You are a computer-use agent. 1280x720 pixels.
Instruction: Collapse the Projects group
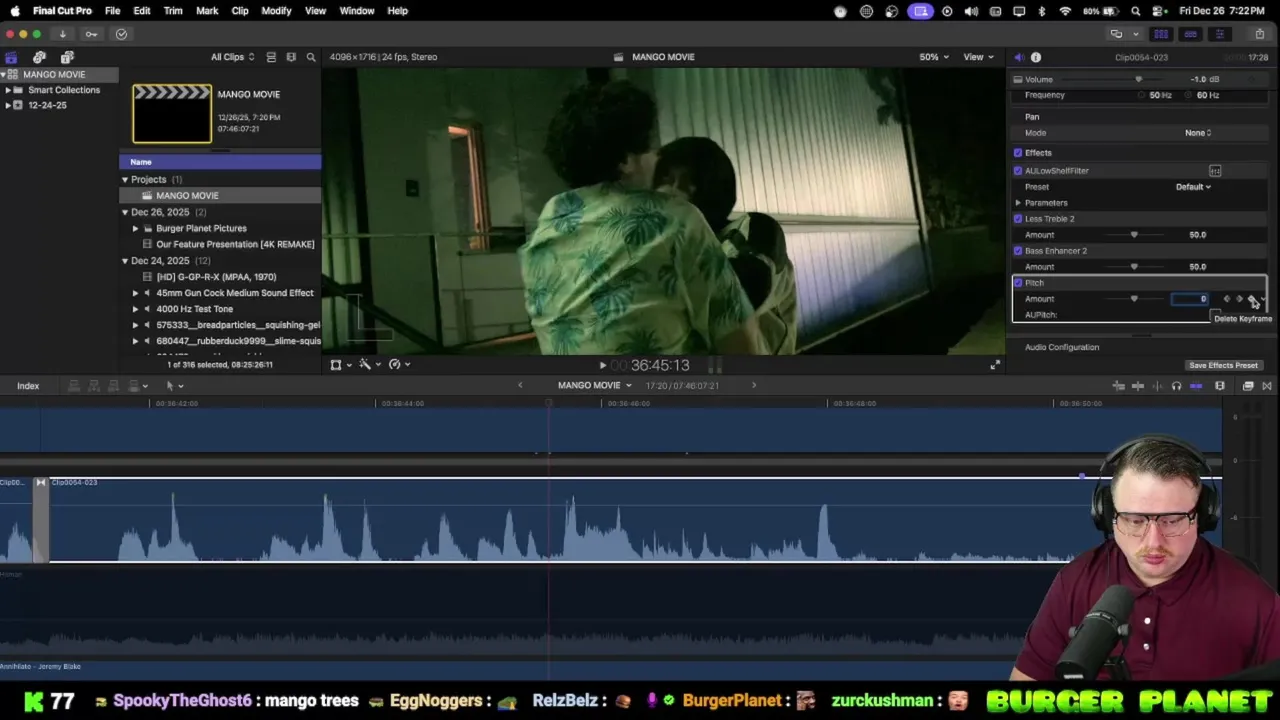pyautogui.click(x=125, y=180)
